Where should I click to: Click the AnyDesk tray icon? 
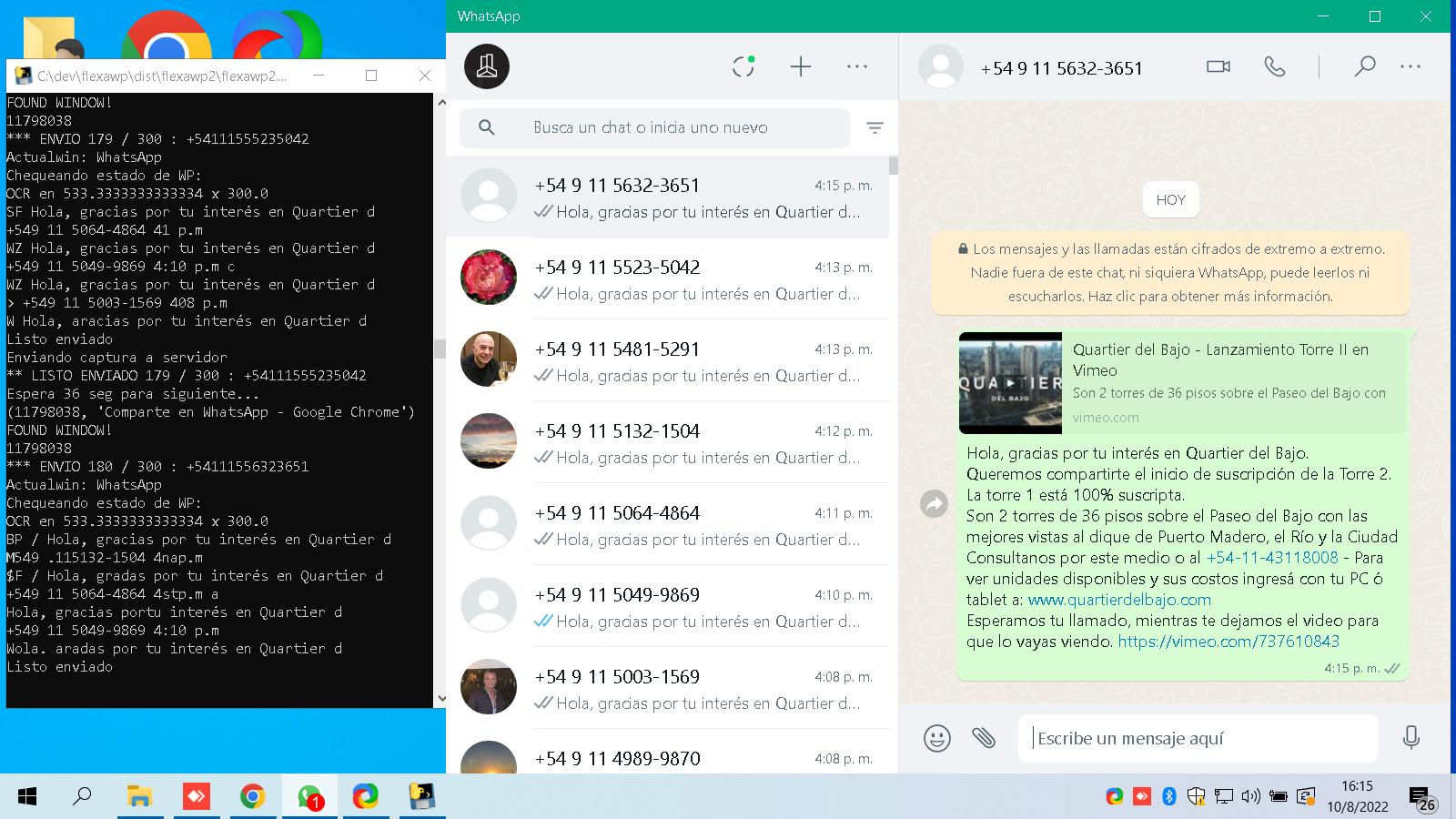1142,797
